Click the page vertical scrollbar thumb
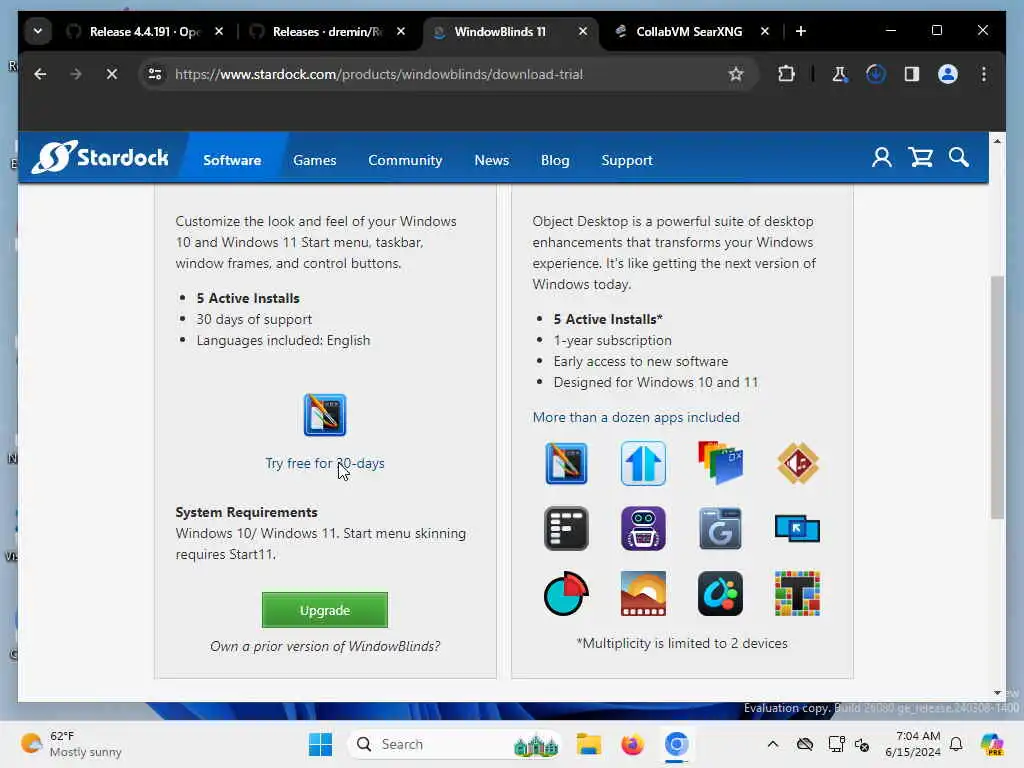Viewport: 1024px width, 768px height. [997, 397]
